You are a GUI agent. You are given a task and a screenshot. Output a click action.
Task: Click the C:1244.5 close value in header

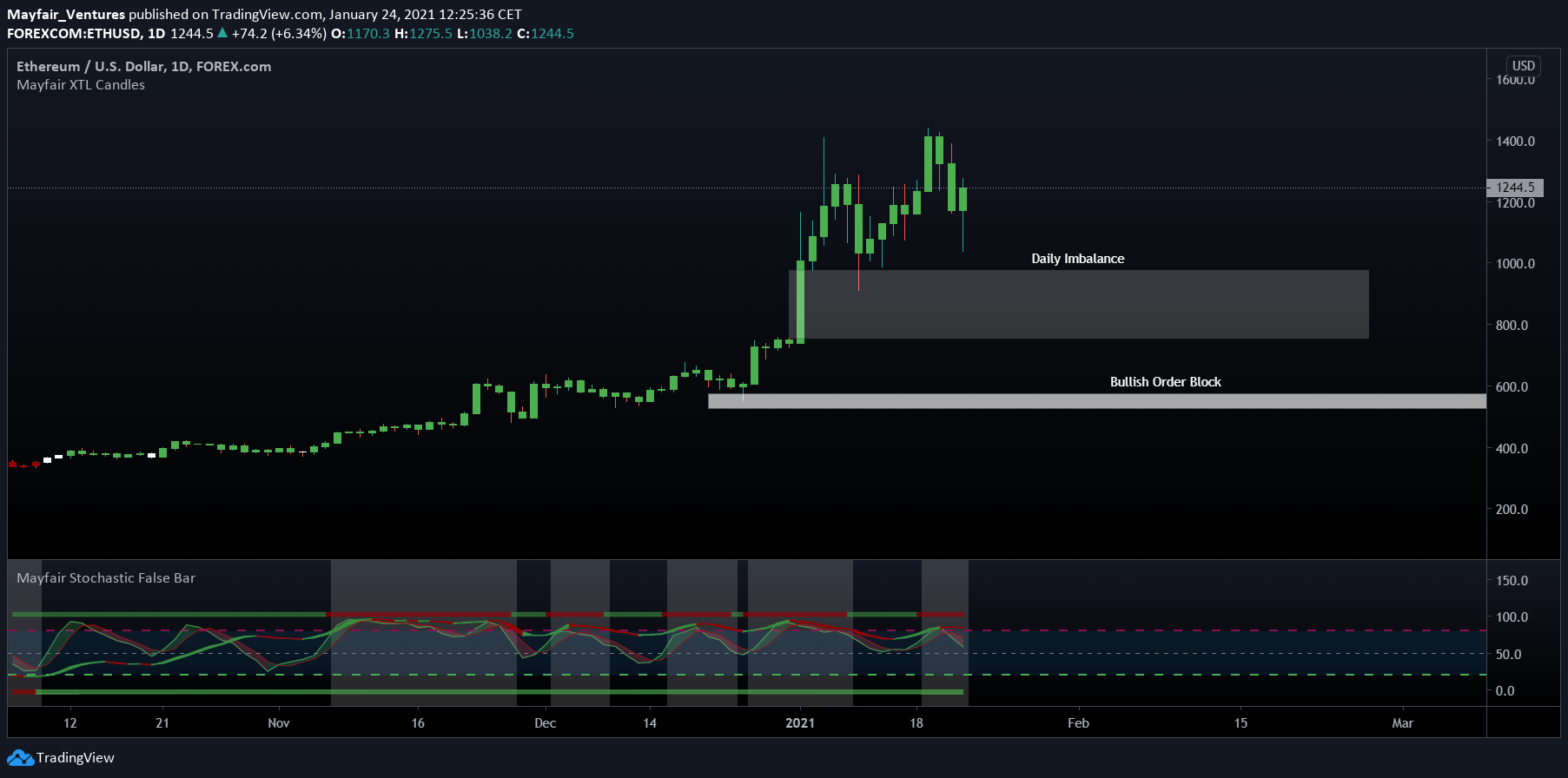pos(546,34)
